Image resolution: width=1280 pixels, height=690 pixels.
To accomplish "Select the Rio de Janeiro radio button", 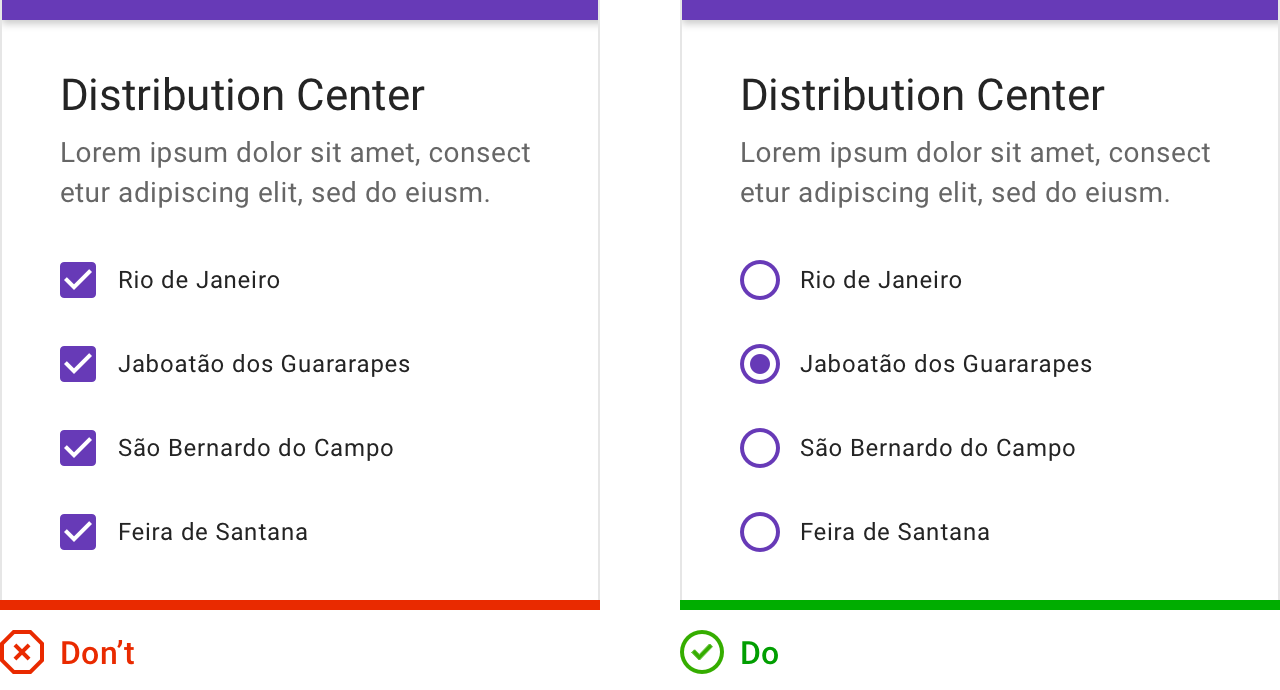I will (x=760, y=280).
